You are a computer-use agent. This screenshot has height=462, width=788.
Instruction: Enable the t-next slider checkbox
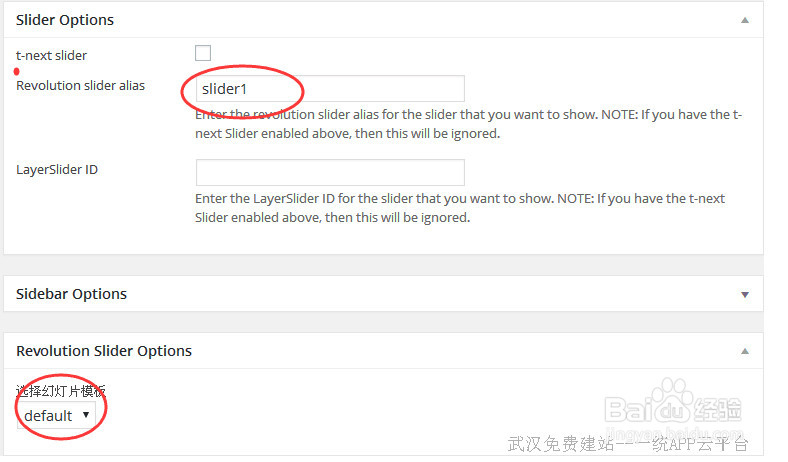[203, 53]
